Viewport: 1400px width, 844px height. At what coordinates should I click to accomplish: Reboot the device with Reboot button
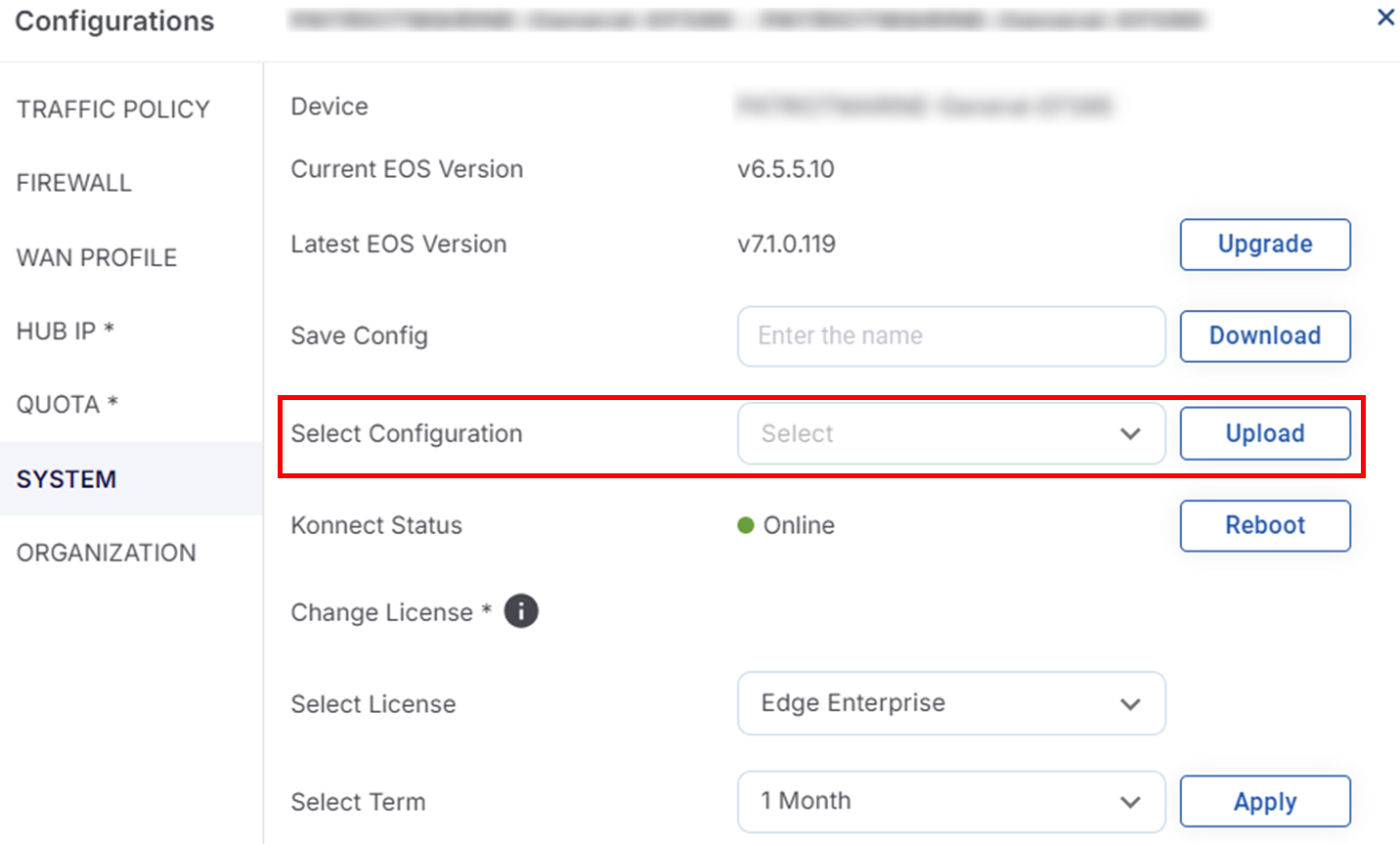pos(1264,525)
